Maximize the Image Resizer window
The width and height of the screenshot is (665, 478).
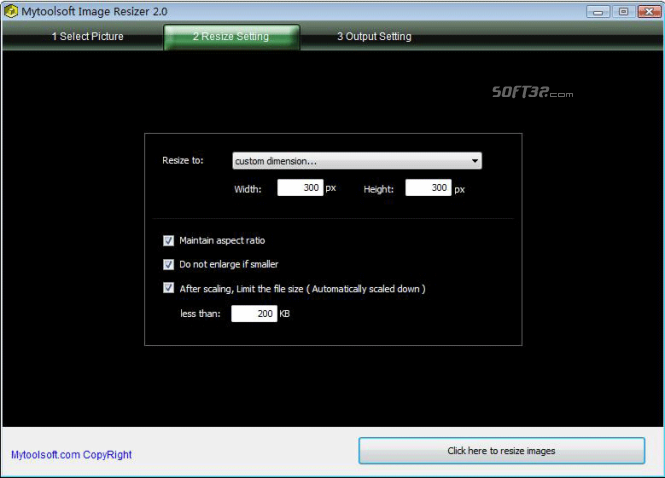coord(623,11)
